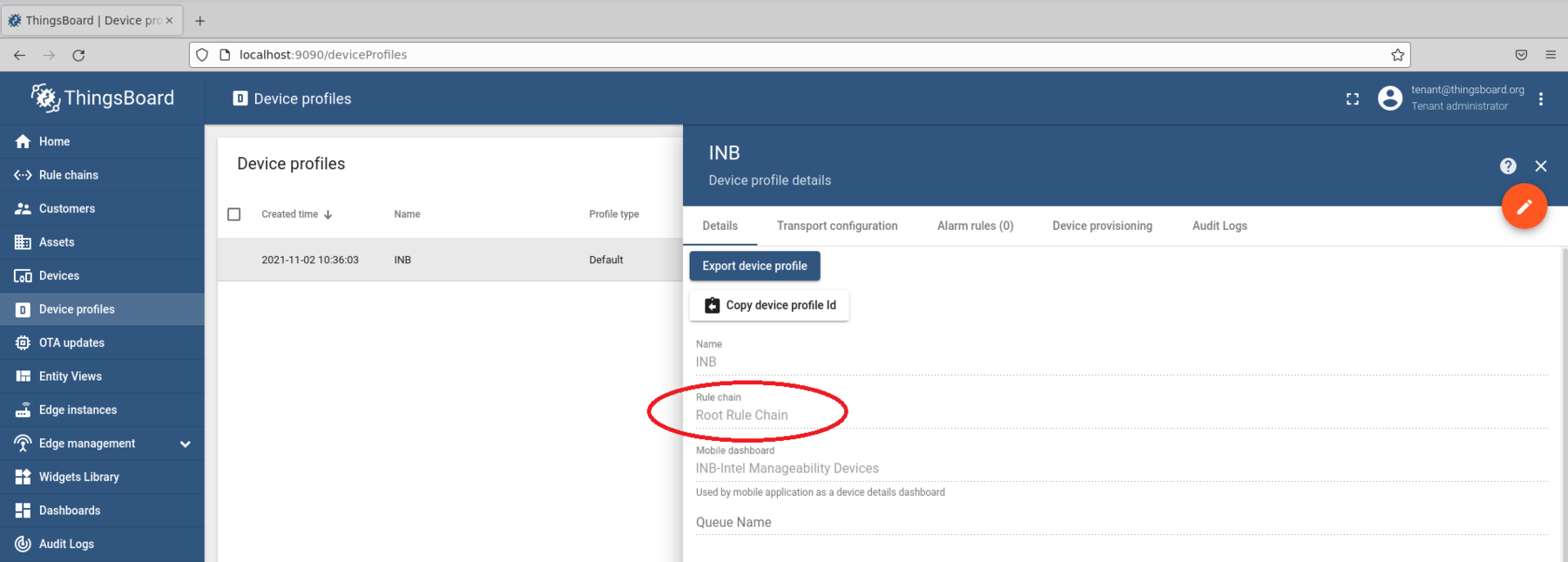
Task: Go to Edge instances
Action: 102,410
